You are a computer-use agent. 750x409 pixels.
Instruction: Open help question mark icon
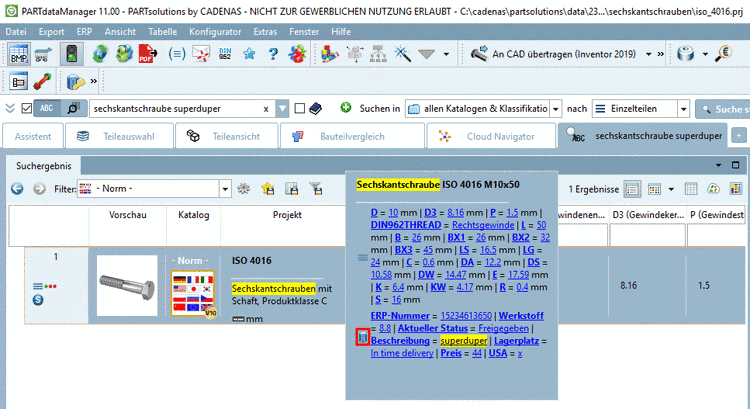[x=273, y=54]
